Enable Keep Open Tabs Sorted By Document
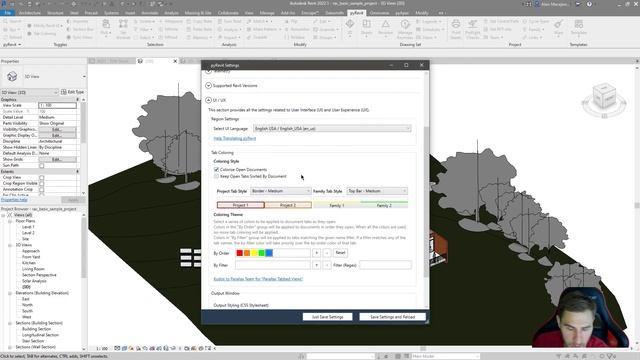This screenshot has height=360, width=640. 216,176
